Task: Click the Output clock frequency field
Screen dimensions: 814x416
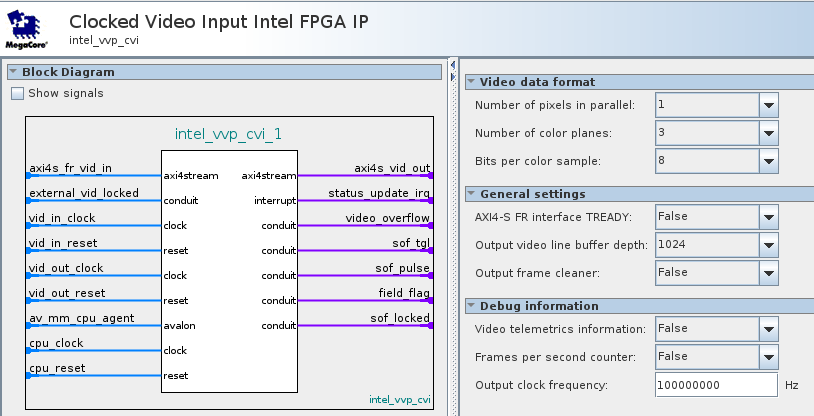Action: (716, 385)
